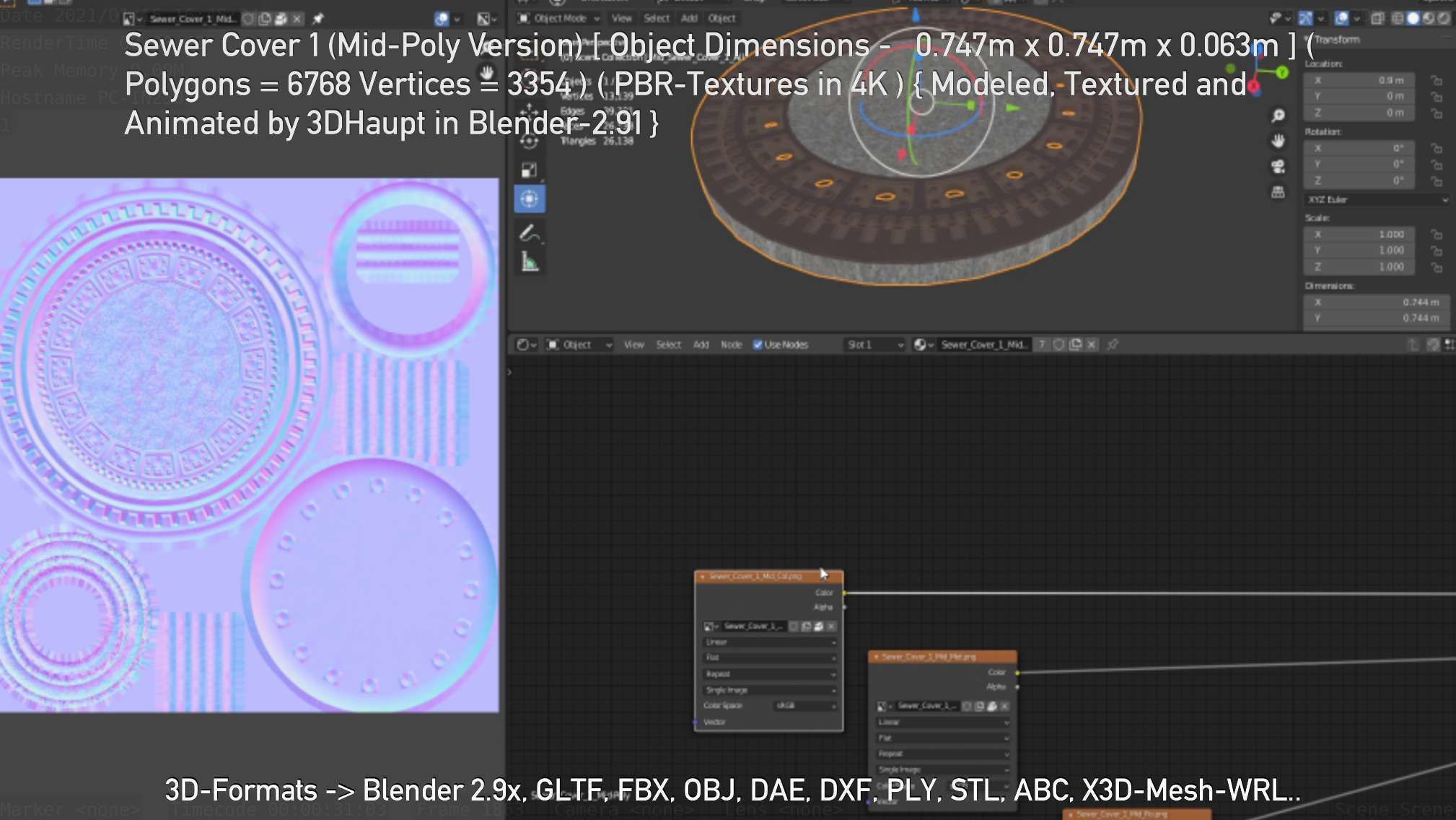Open image file icon in image editor header
This screenshot has height=820, width=1456.
[281, 19]
